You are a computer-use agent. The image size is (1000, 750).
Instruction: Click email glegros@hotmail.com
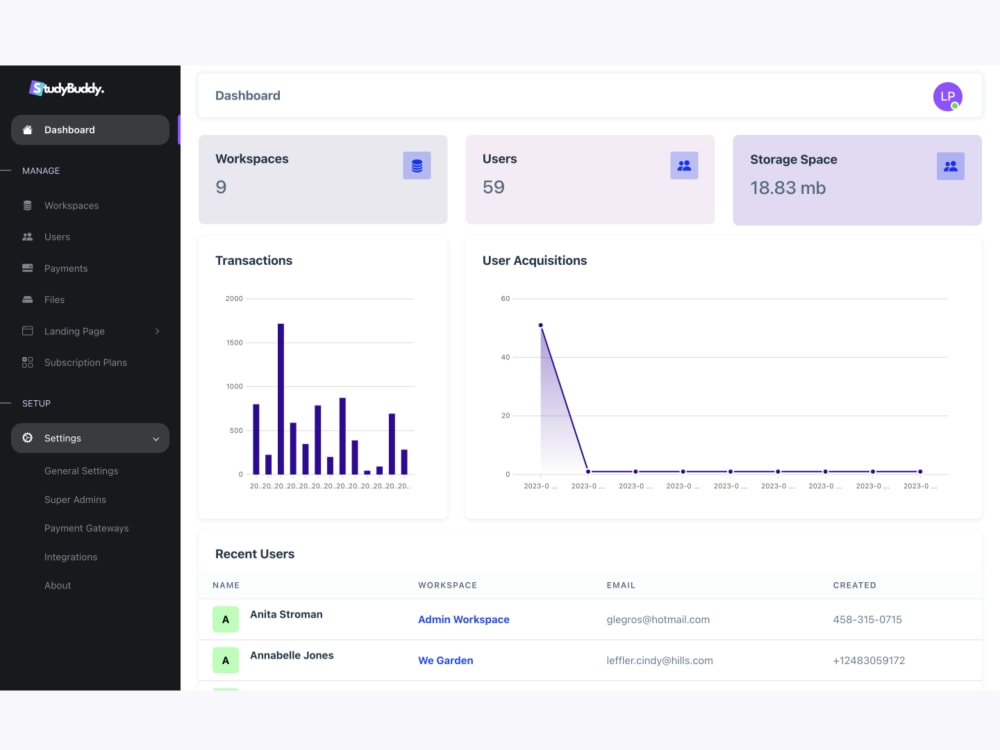click(658, 619)
